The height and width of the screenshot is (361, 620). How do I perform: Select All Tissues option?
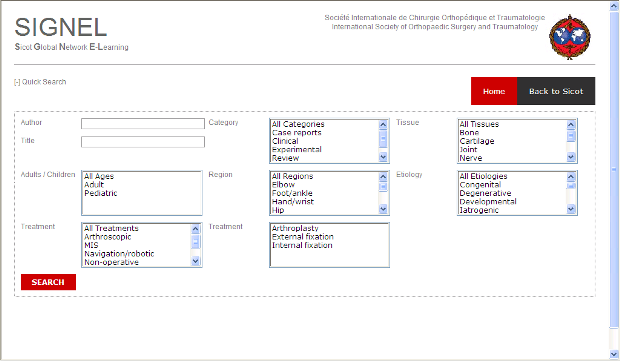coord(479,124)
